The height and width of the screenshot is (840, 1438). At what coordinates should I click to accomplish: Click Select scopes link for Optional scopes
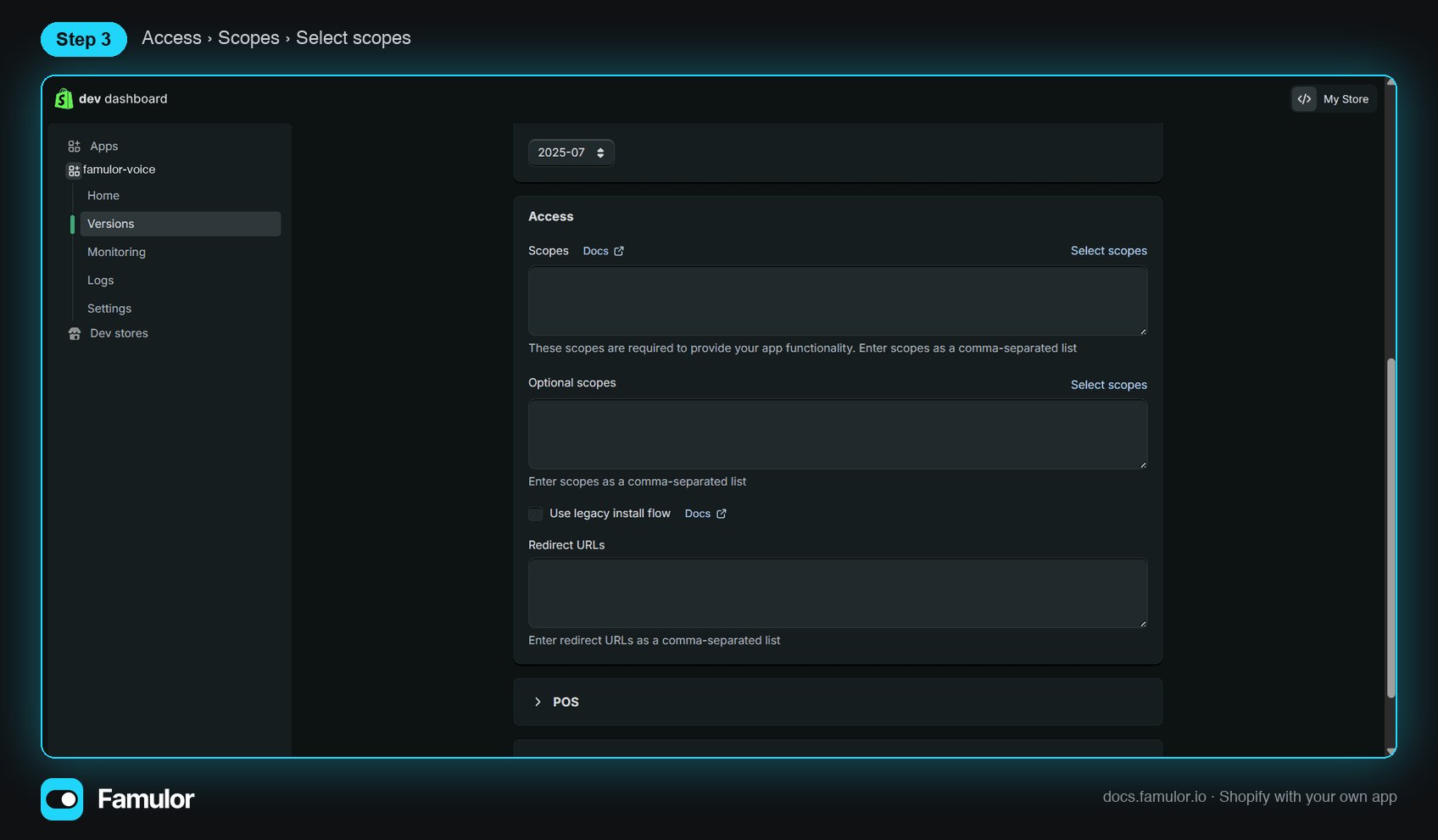coord(1108,385)
